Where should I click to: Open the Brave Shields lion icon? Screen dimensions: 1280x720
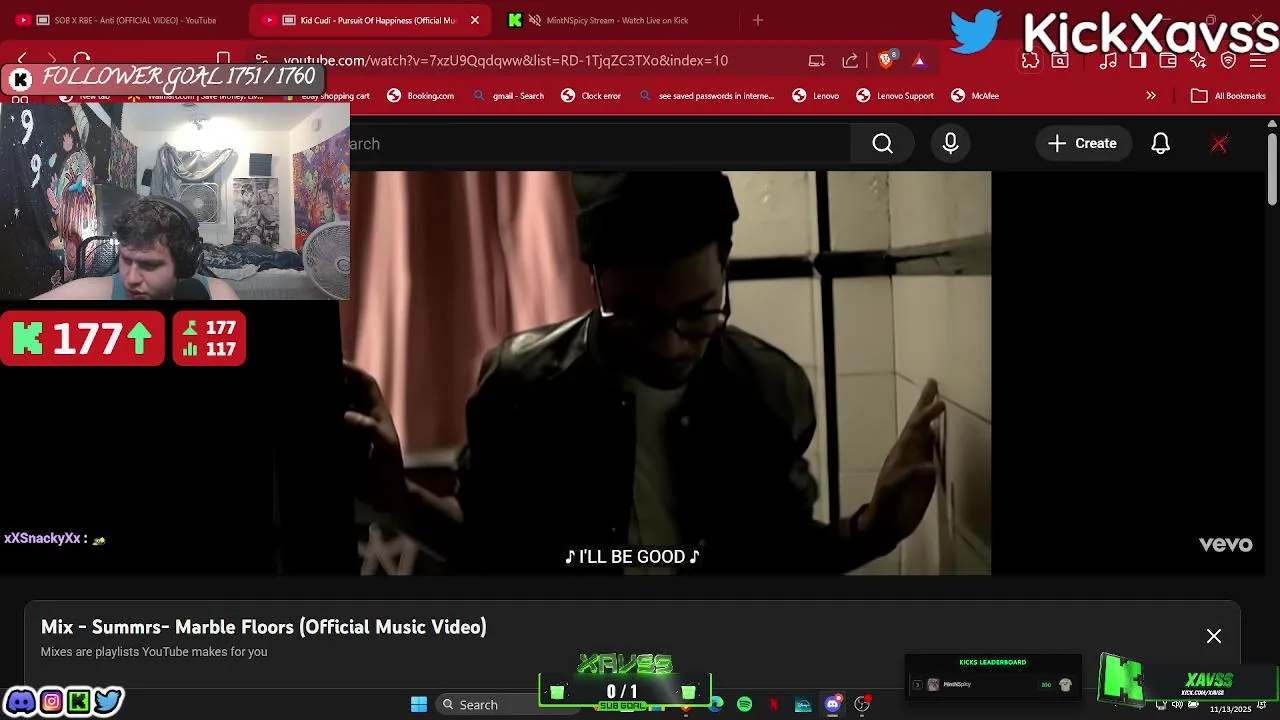pos(886,60)
